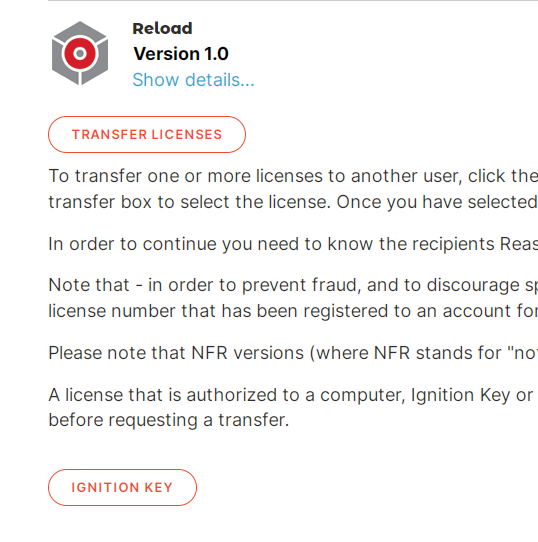Open the Show details... link
This screenshot has height=542, width=538.
[x=193, y=80]
